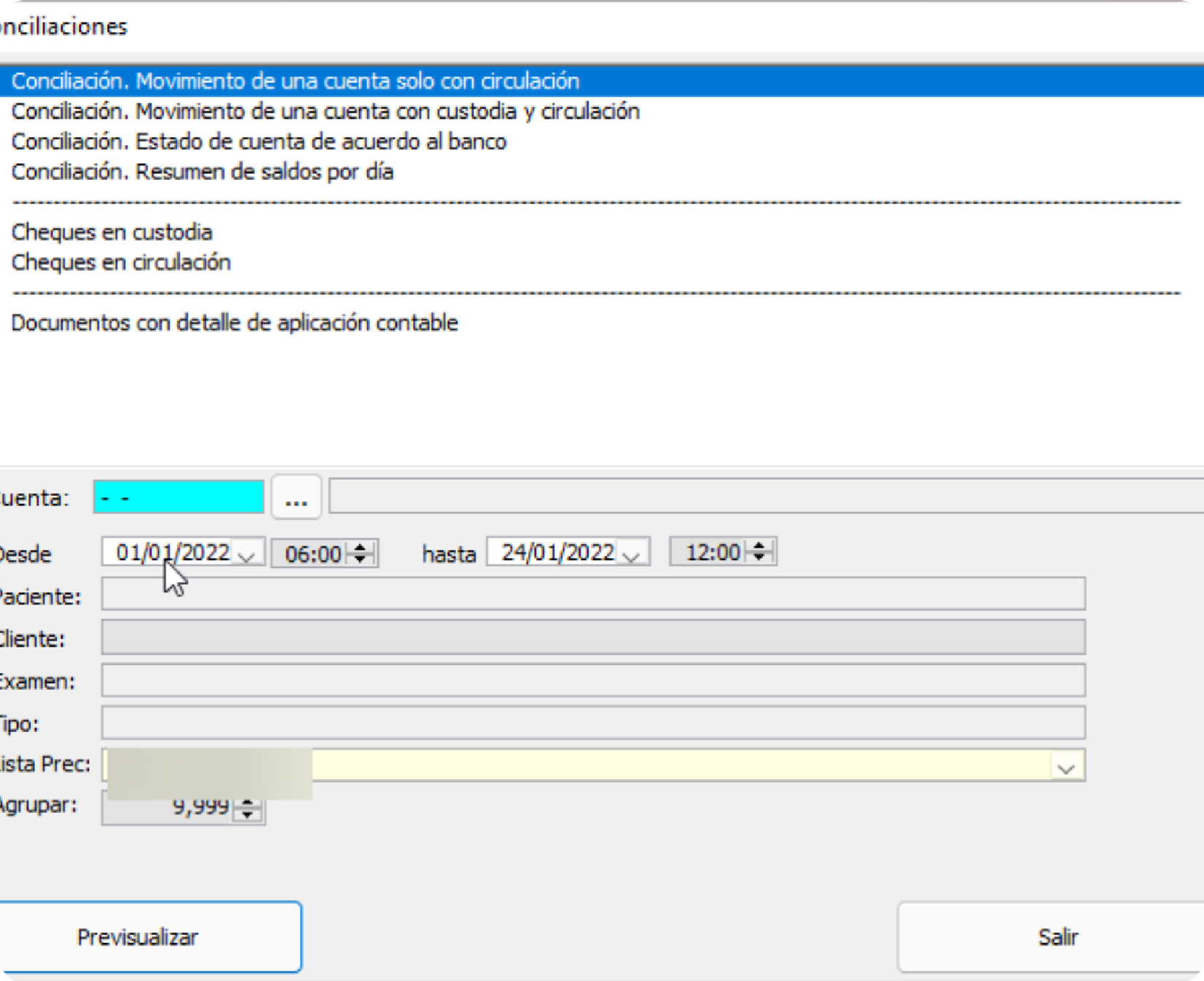
Task: Open the hasta date calendar dropdown
Action: coord(632,554)
